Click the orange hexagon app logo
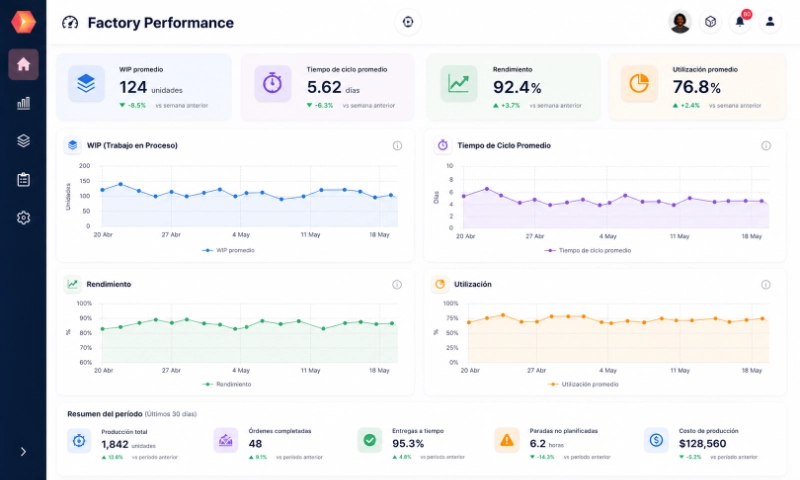Viewport: 800px width, 480px height. (x=23, y=22)
